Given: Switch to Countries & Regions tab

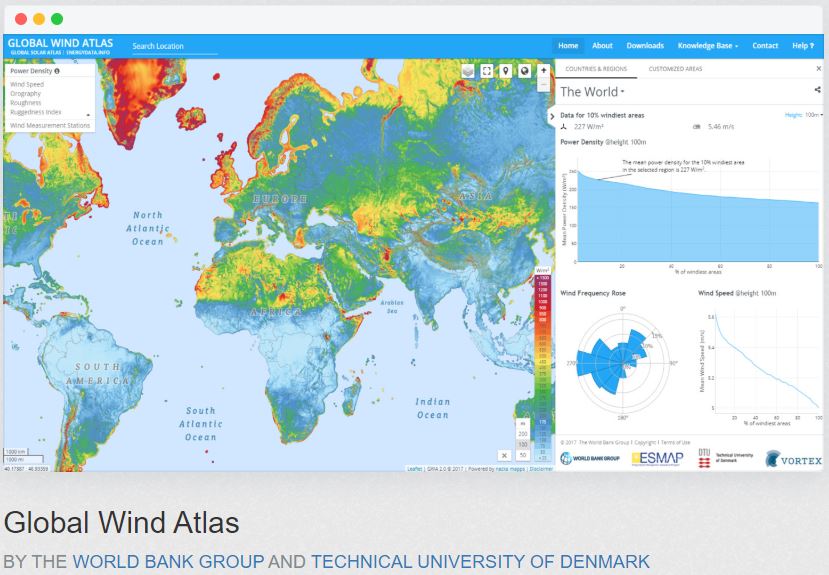Looking at the screenshot, I should (596, 69).
